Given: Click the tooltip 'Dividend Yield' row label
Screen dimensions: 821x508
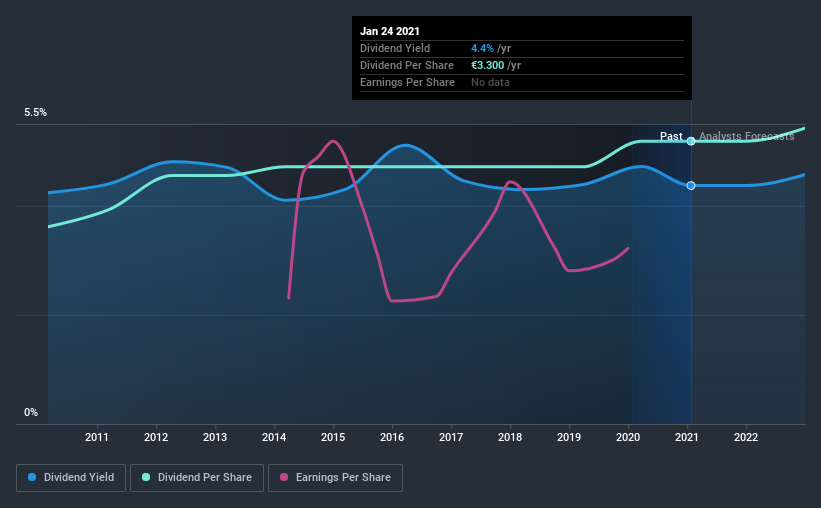Looking at the screenshot, I should [395, 48].
